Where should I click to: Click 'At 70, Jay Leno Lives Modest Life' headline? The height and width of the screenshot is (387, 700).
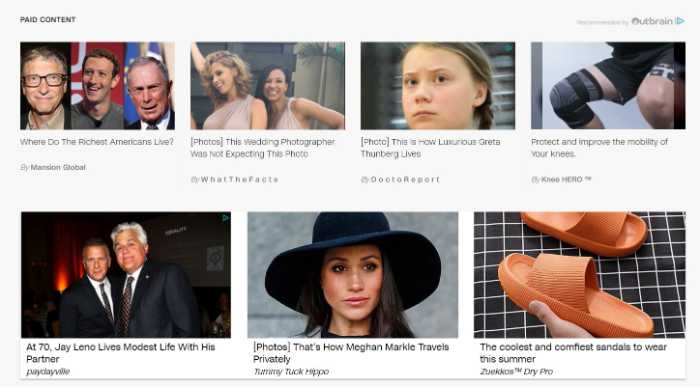coord(121,353)
